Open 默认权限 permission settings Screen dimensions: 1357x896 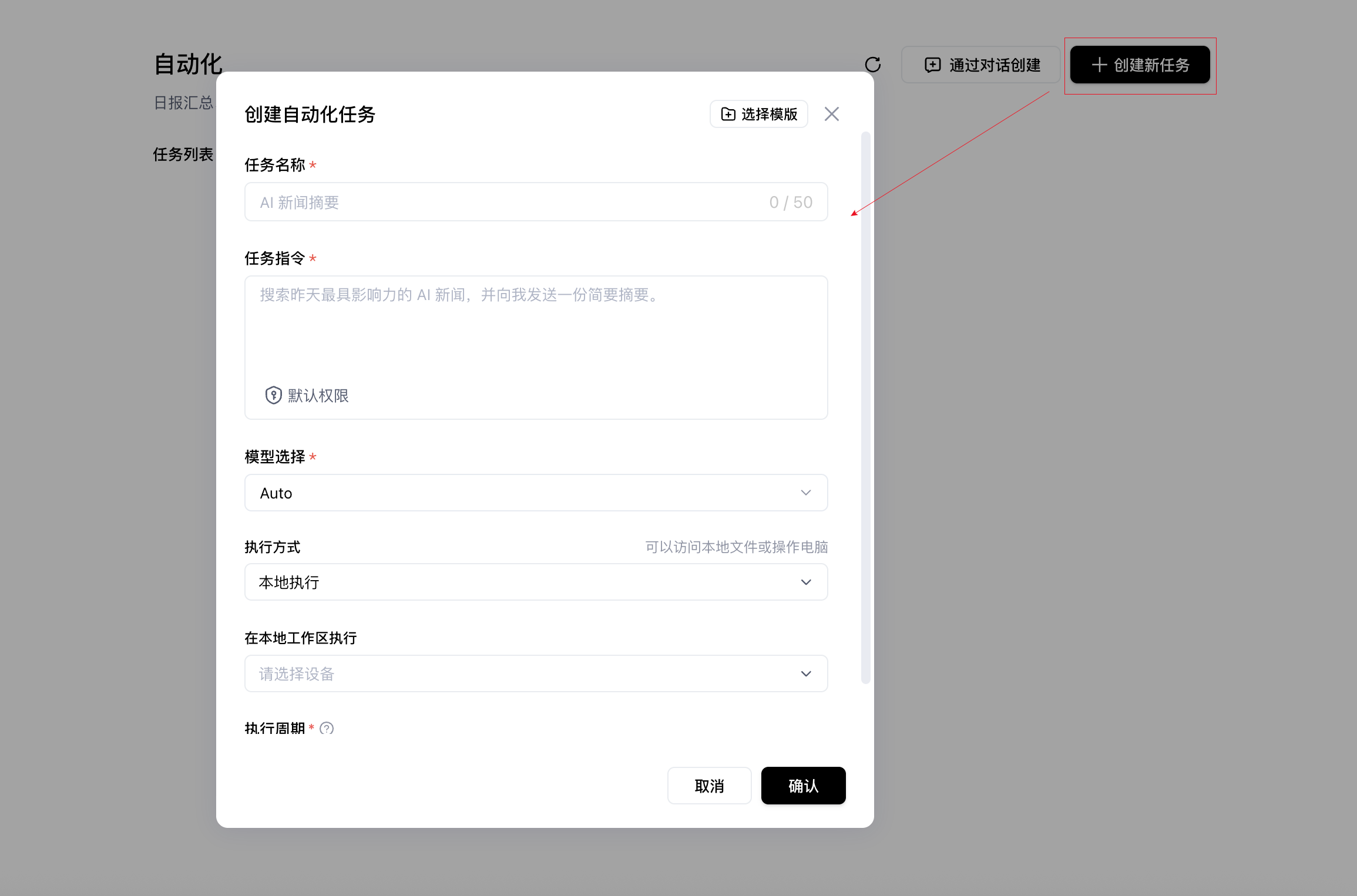tap(307, 395)
